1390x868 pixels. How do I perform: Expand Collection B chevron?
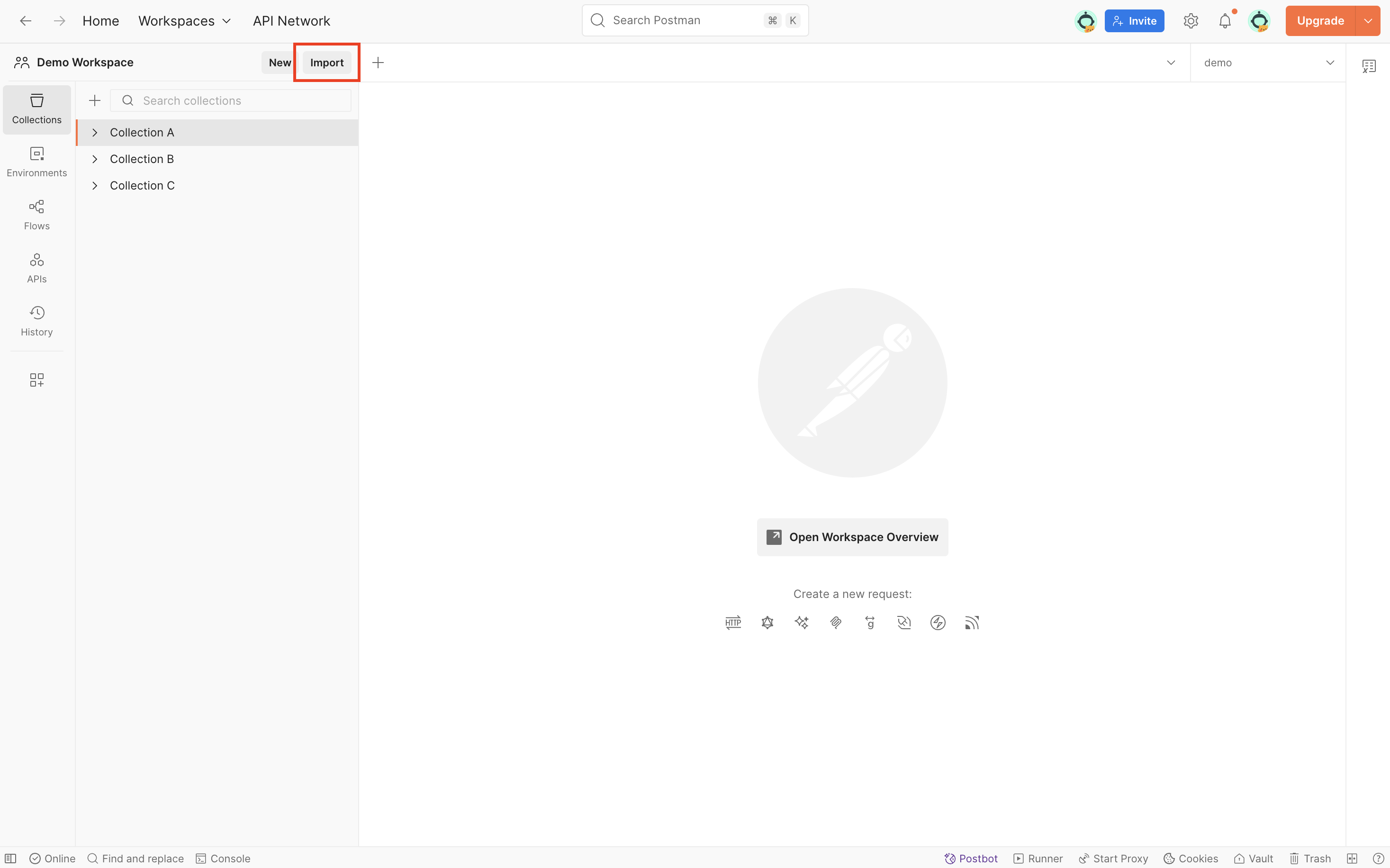95,159
